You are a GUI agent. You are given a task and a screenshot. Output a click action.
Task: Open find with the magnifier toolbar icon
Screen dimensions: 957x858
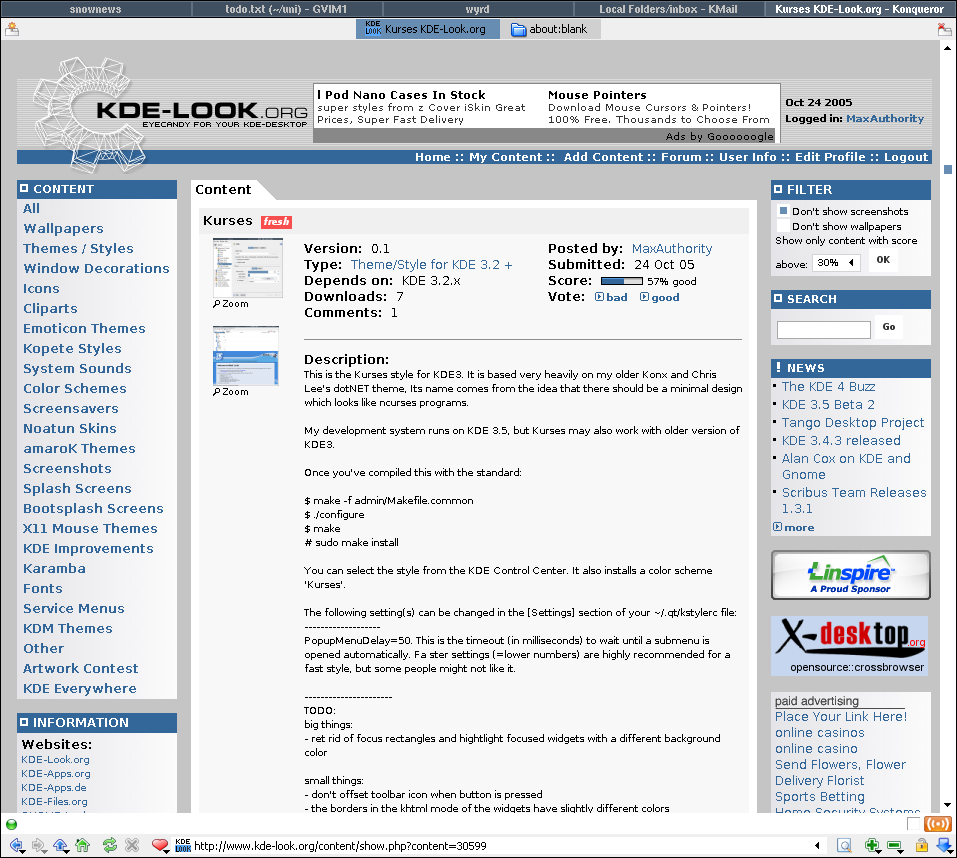coord(844,845)
